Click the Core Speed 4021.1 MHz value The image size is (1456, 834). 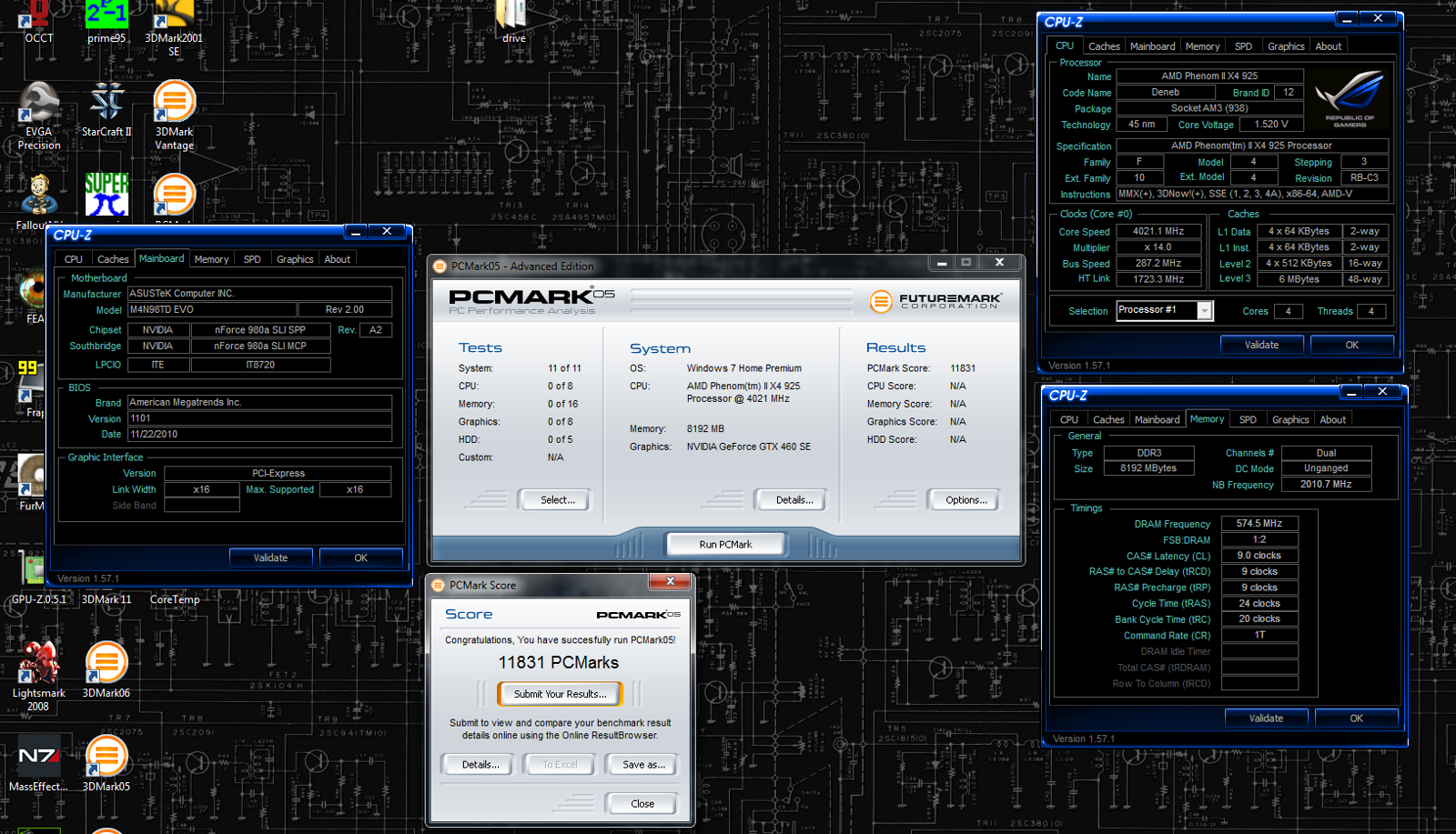pyautogui.click(x=1158, y=231)
